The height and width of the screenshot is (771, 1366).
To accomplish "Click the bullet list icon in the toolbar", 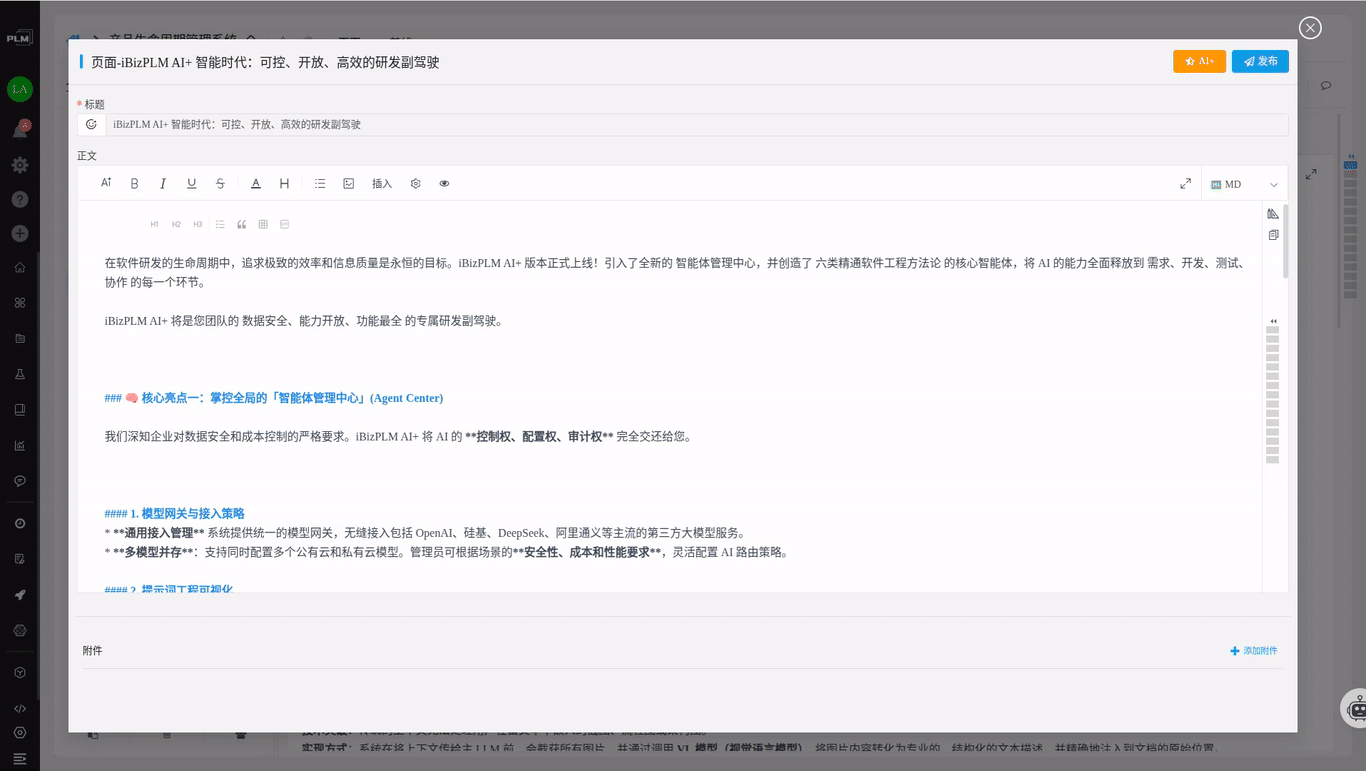I will (319, 183).
